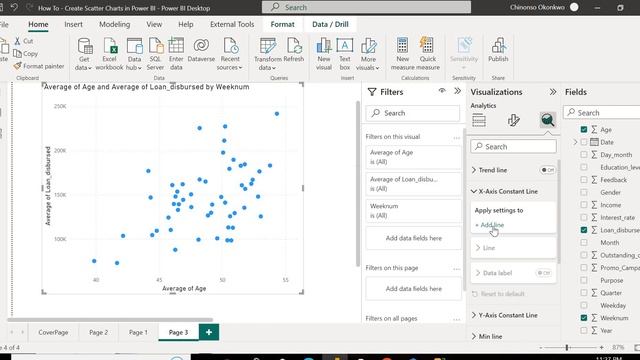Connect to SQL Server
Viewport: 640px width, 360px height.
point(155,54)
